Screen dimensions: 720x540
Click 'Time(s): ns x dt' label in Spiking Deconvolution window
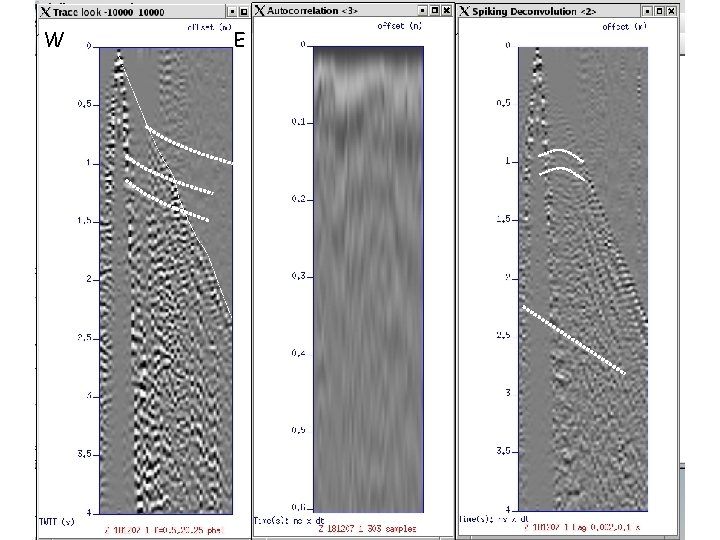tap(494, 519)
